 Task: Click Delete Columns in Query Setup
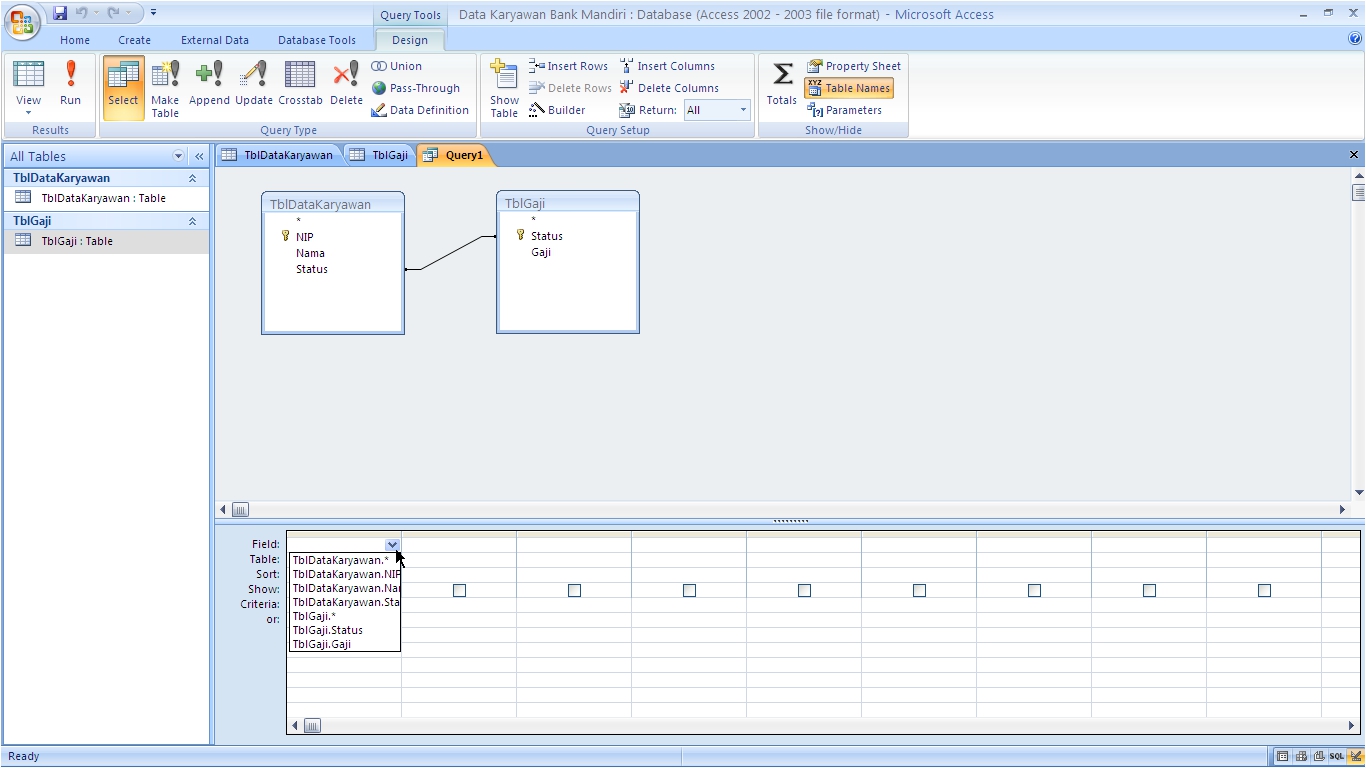point(669,88)
